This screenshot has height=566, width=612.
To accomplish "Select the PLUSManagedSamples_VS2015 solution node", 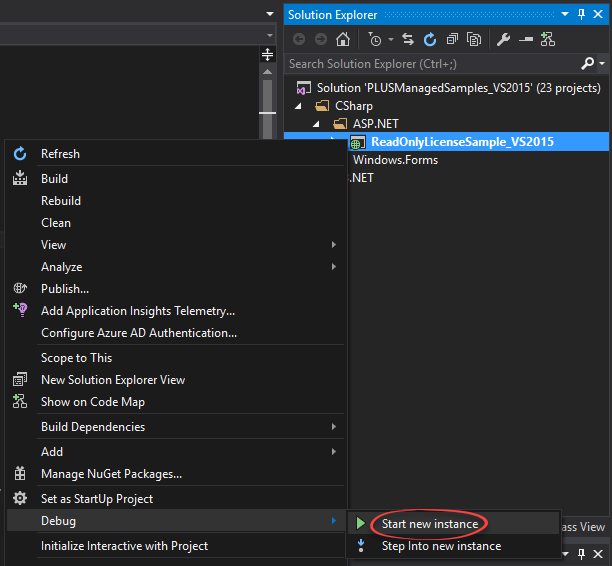I will point(459,88).
